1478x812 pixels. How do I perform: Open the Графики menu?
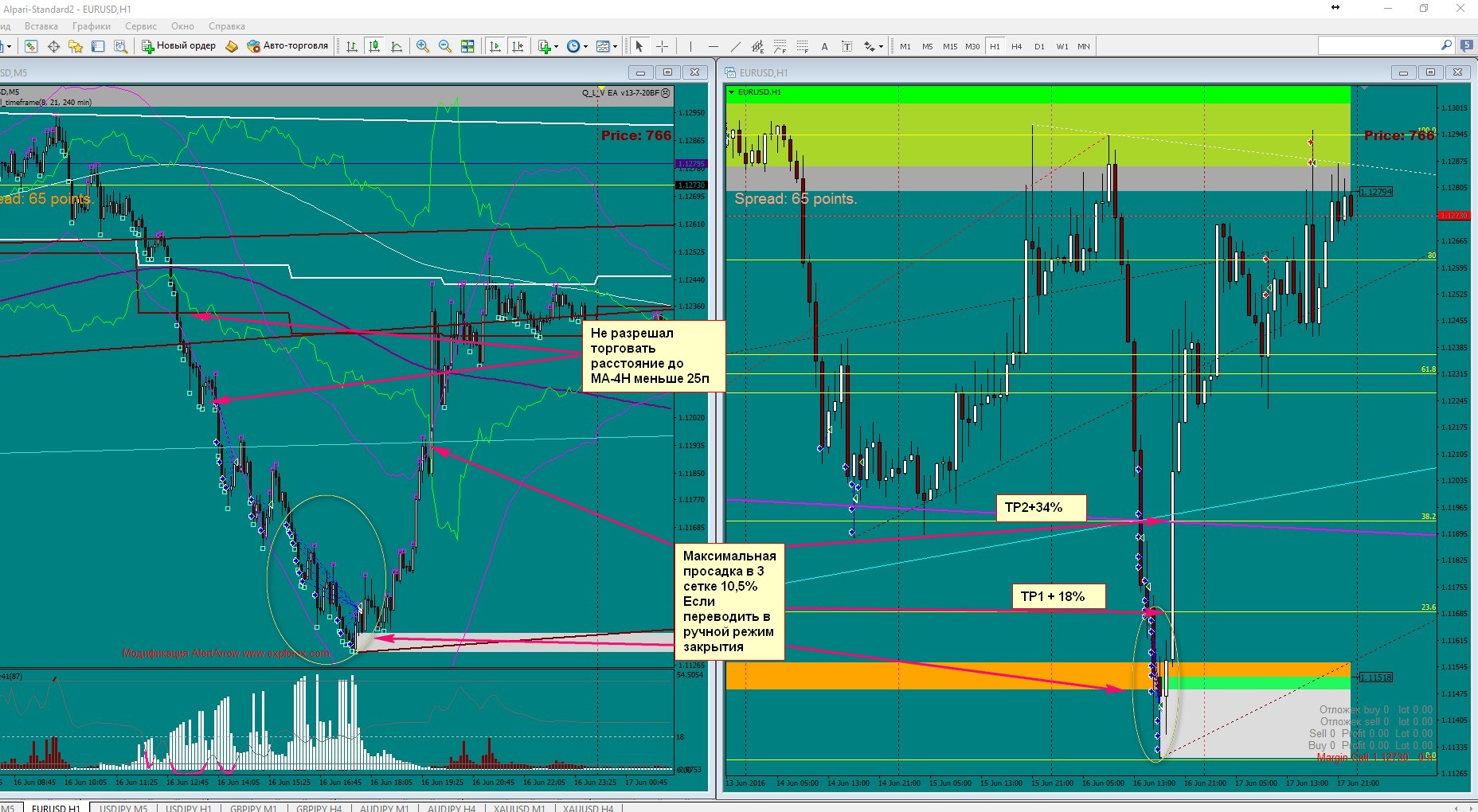tap(92, 26)
